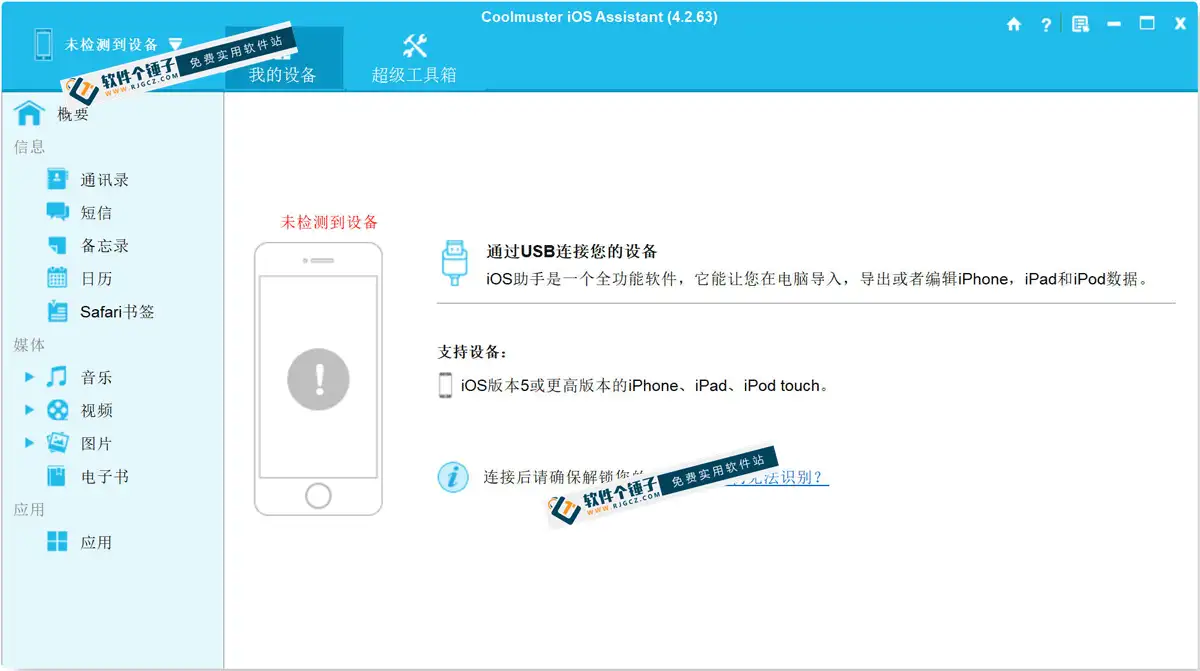Expand the 视频 tree arrow
This screenshot has width=1200, height=671.
[x=29, y=410]
